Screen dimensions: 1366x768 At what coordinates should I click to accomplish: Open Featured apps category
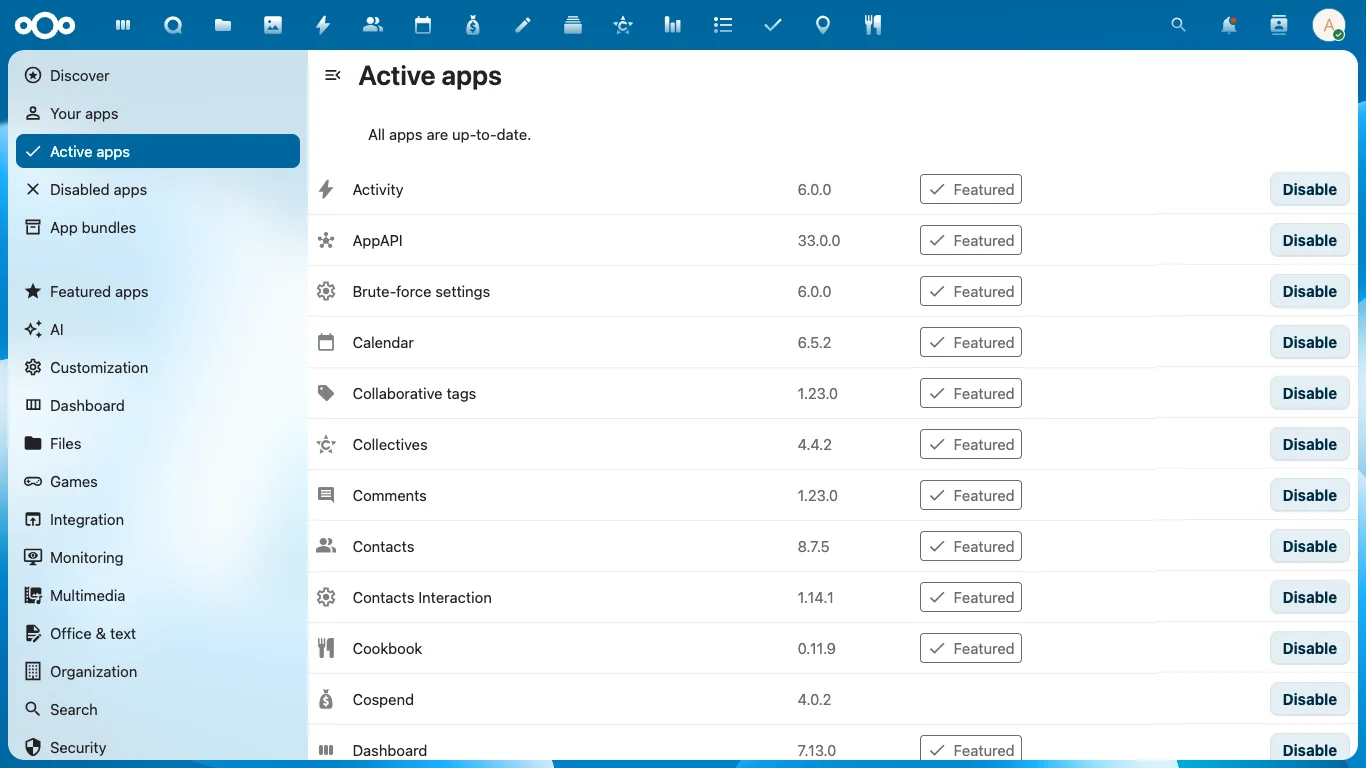point(158,291)
